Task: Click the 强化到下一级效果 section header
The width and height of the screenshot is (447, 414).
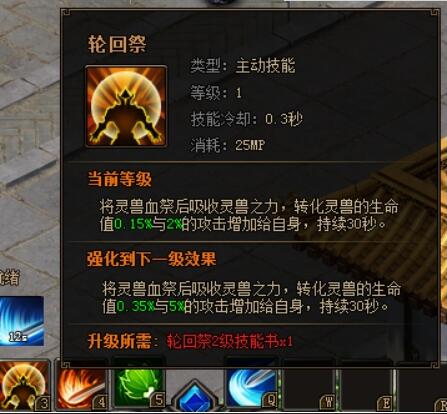Action: point(152,259)
